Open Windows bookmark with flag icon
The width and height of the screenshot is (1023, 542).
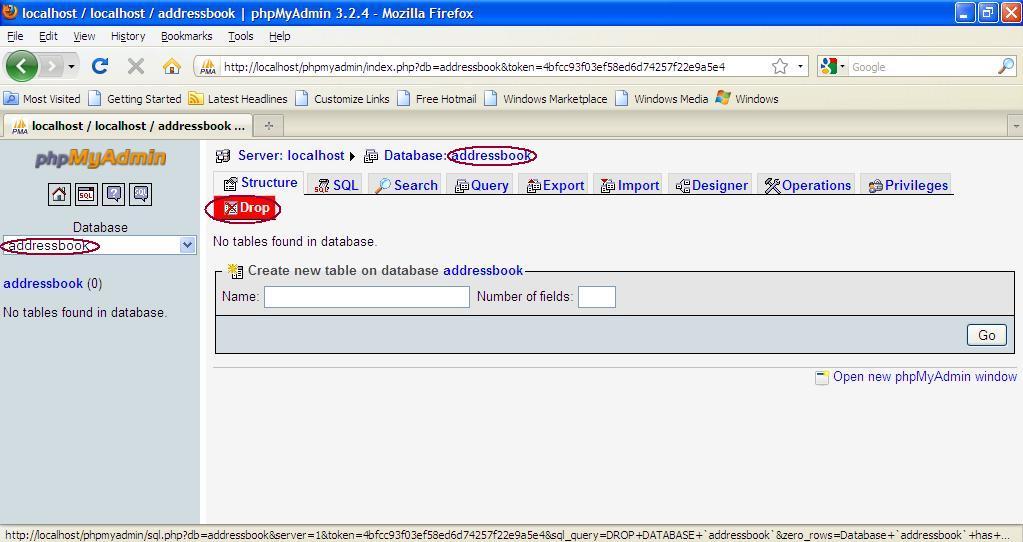[747, 98]
